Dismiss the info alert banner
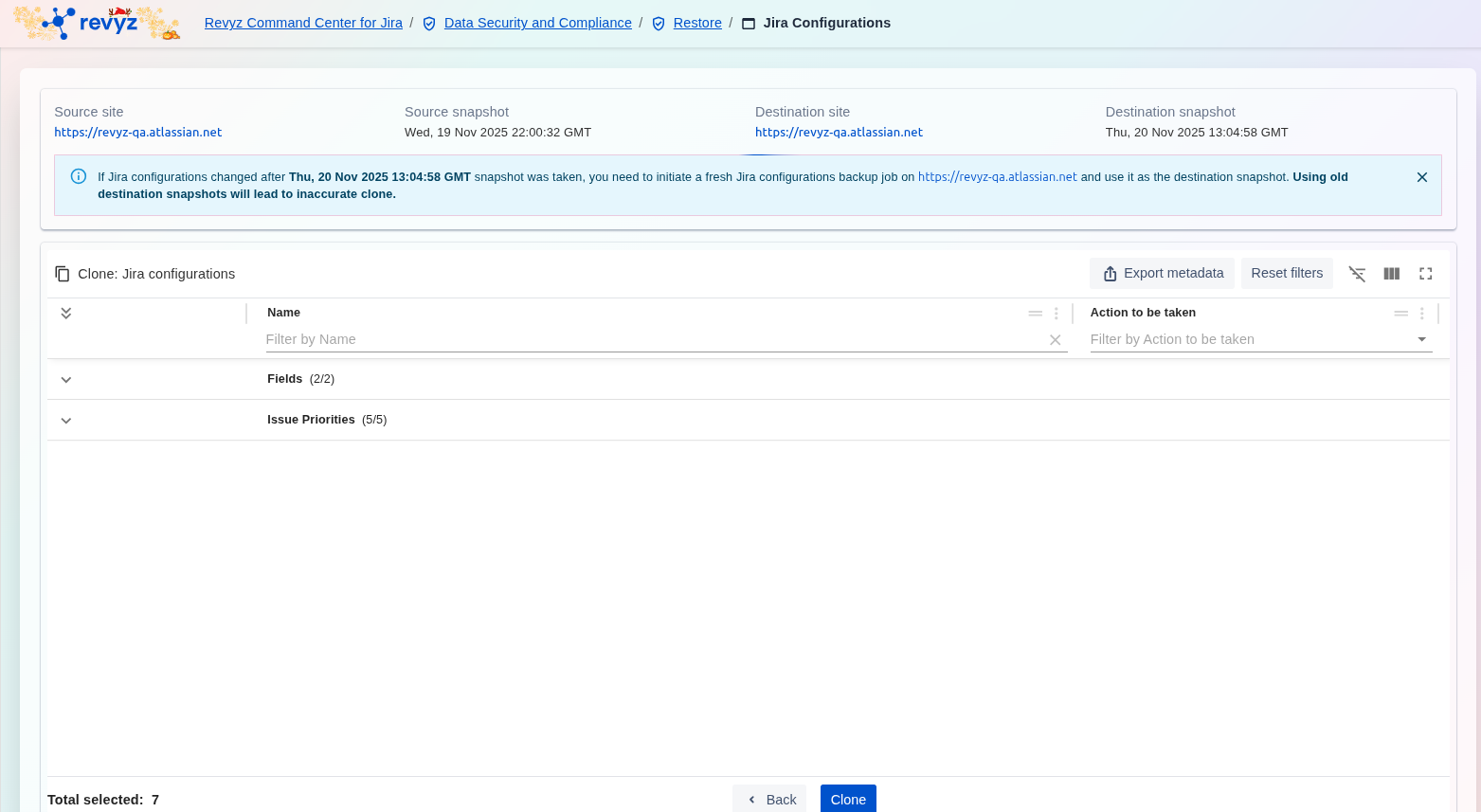The image size is (1481, 812). coord(1421,177)
